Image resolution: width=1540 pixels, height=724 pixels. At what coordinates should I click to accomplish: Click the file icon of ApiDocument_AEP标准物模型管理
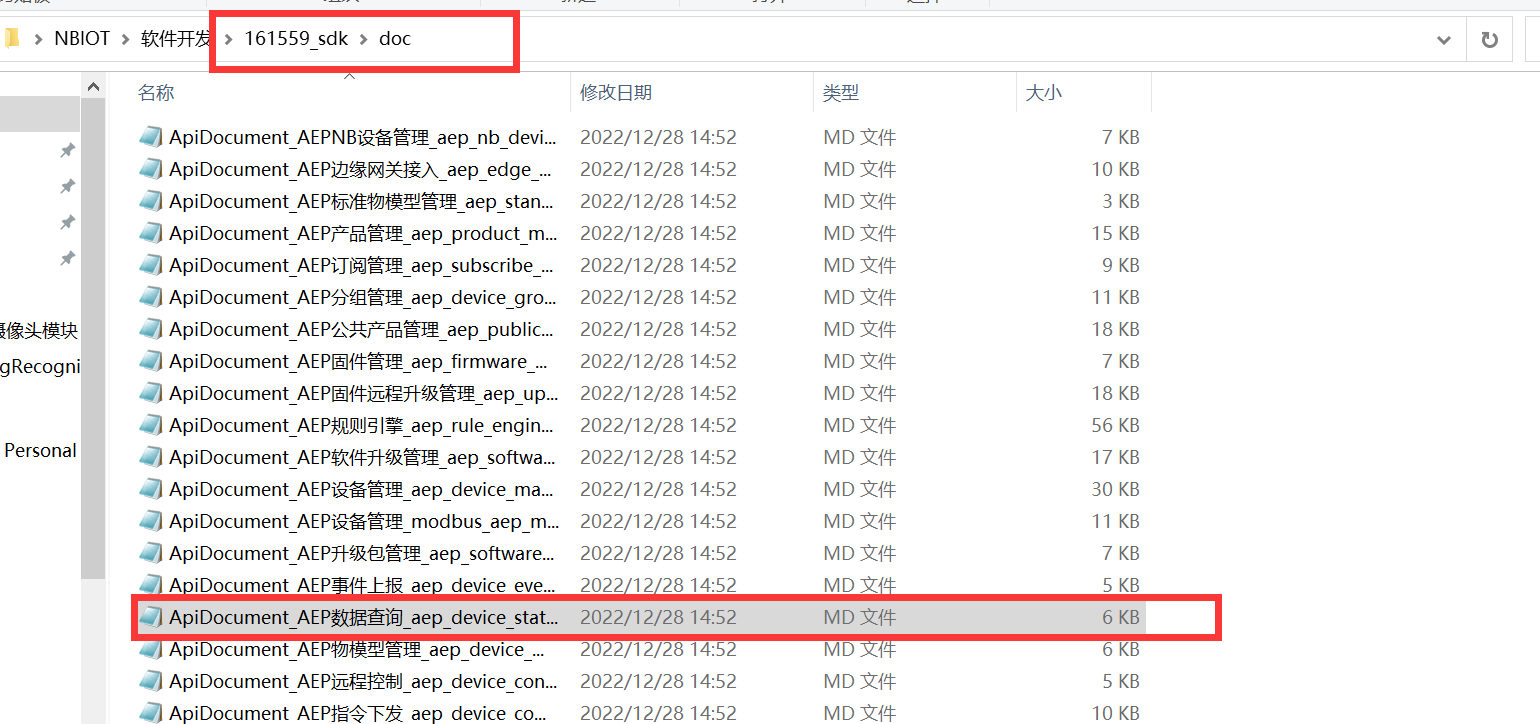(150, 201)
